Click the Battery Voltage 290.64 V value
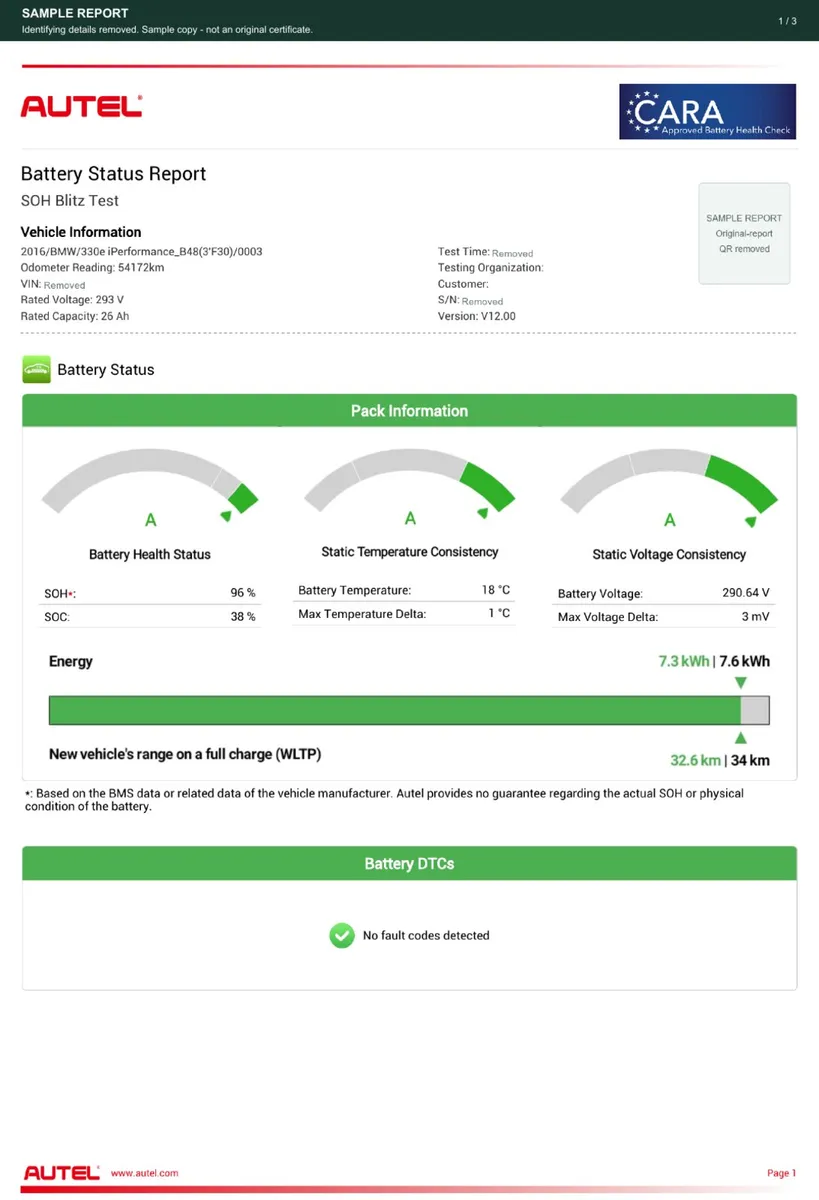This screenshot has width=819, height=1200. tap(746, 593)
